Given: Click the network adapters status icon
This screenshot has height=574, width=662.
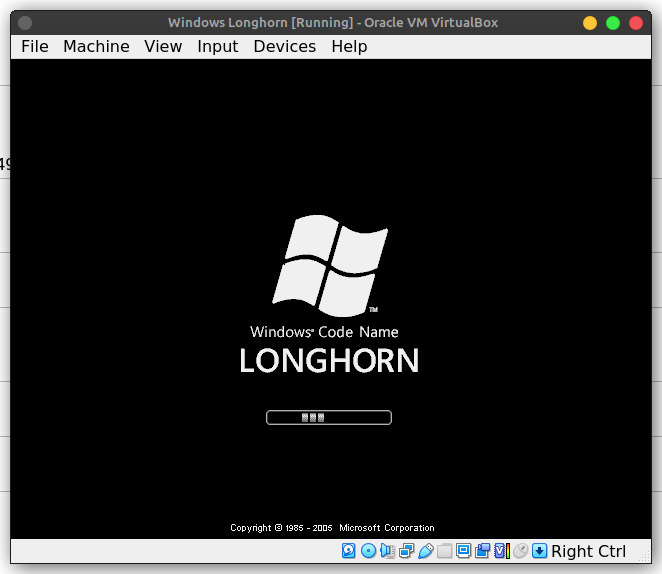Looking at the screenshot, I should click(x=407, y=551).
